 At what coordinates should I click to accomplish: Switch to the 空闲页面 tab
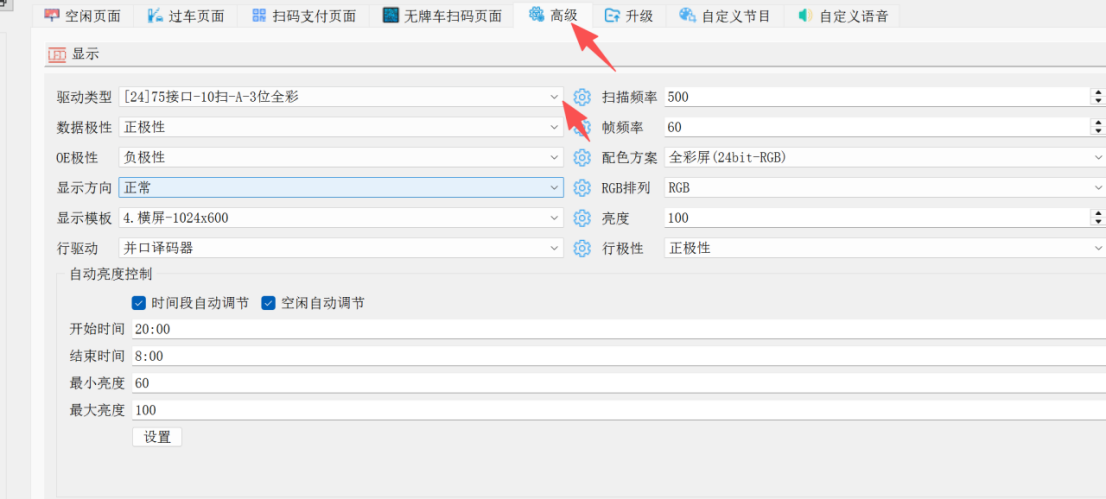point(83,16)
